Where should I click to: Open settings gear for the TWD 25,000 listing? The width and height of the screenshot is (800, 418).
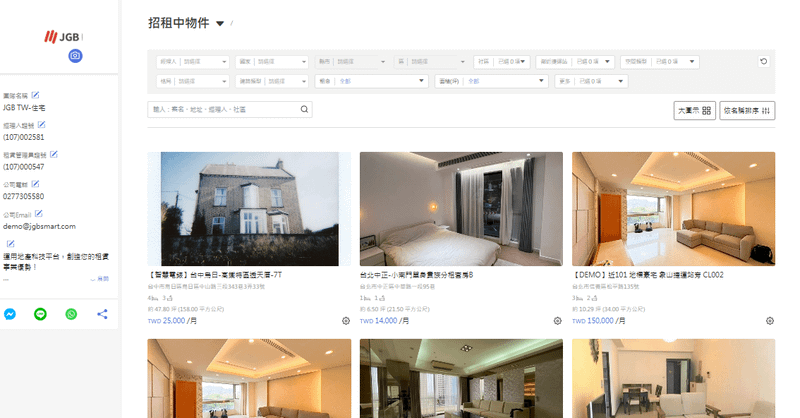(346, 321)
